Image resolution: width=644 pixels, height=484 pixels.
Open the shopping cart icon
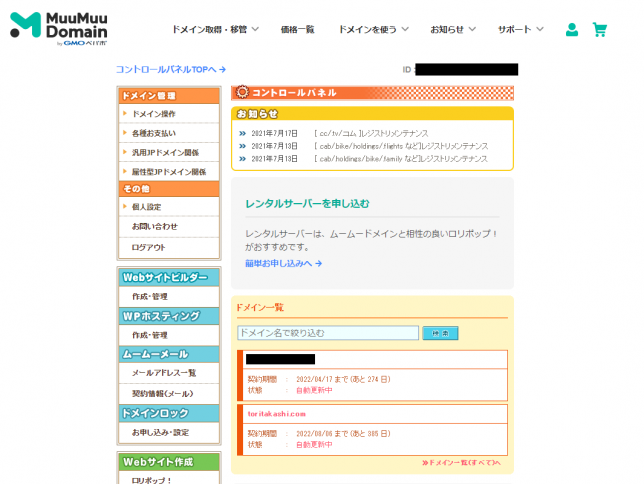tap(600, 30)
